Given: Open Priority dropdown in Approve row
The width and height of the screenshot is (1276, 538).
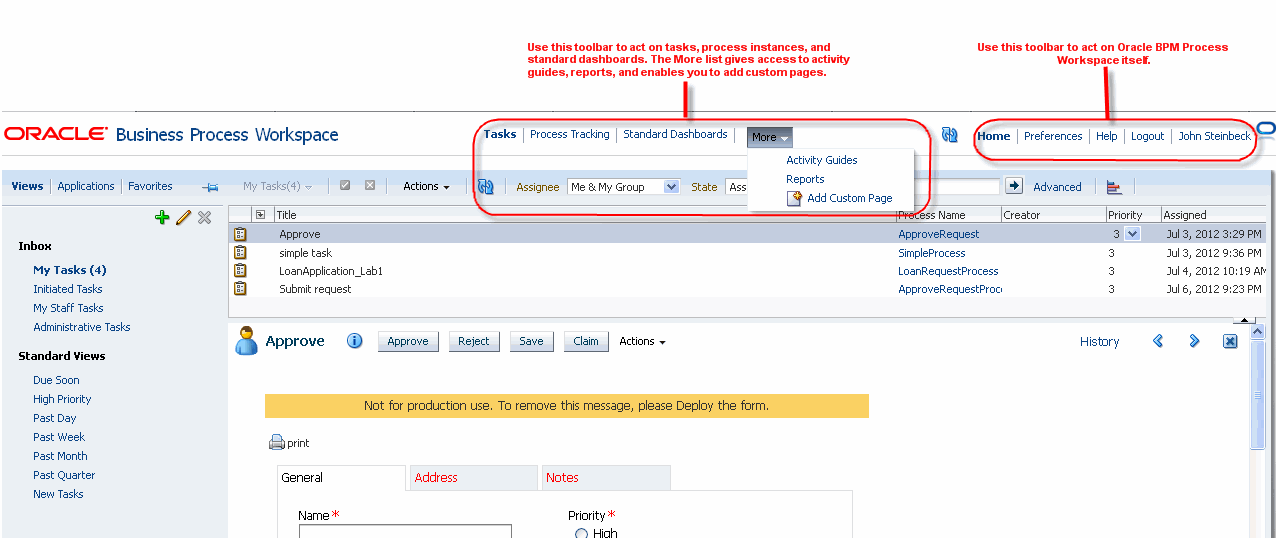Looking at the screenshot, I should [1132, 234].
